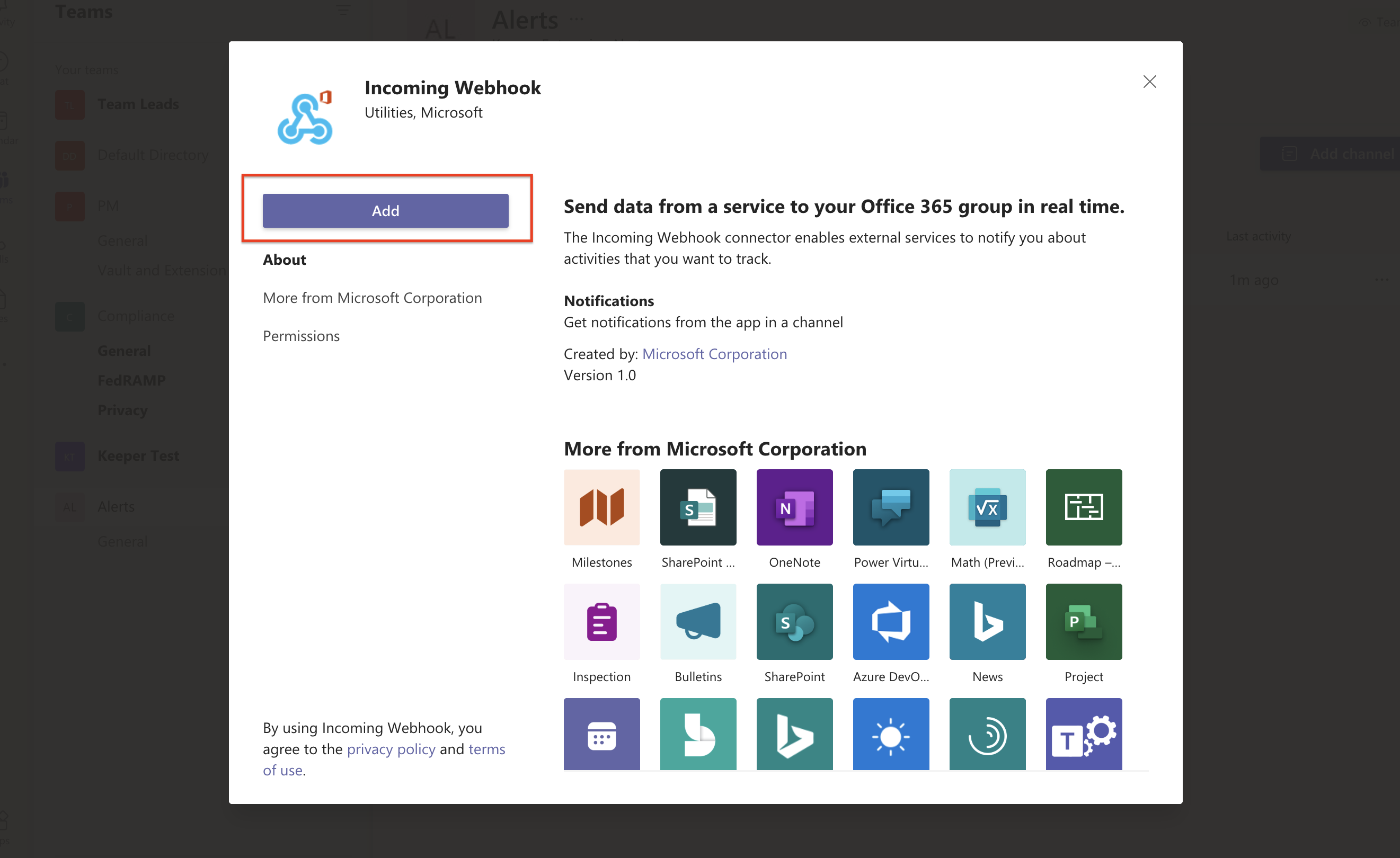Open General channel under Alerts team
The image size is (1400, 858).
point(122,542)
